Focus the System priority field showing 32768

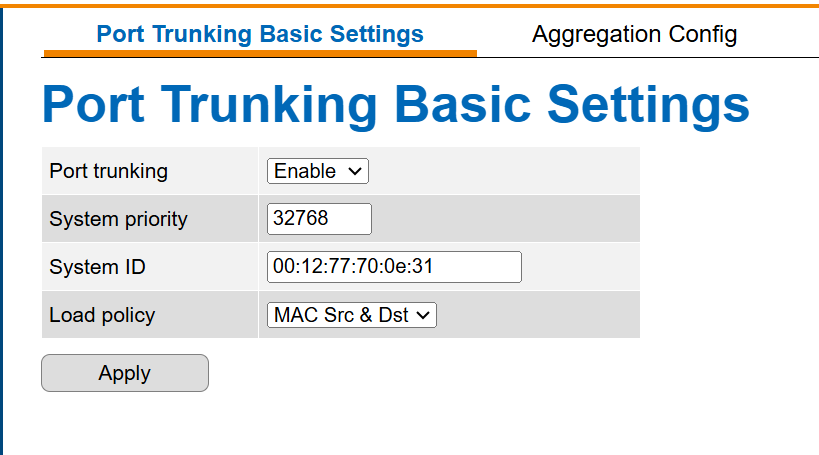[319, 219]
